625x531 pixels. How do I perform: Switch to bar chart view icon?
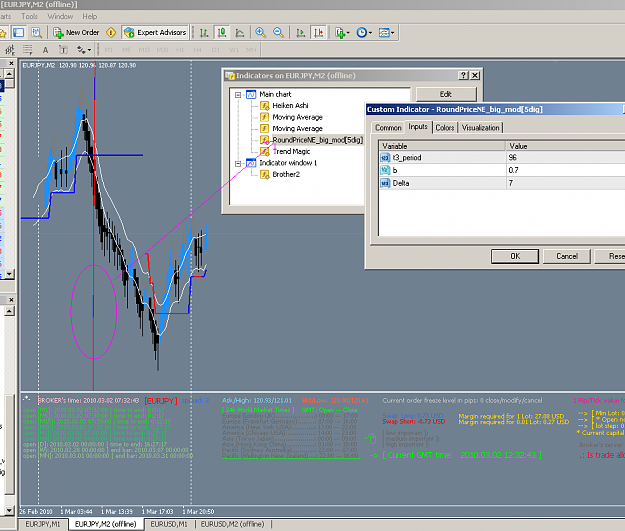[204, 33]
